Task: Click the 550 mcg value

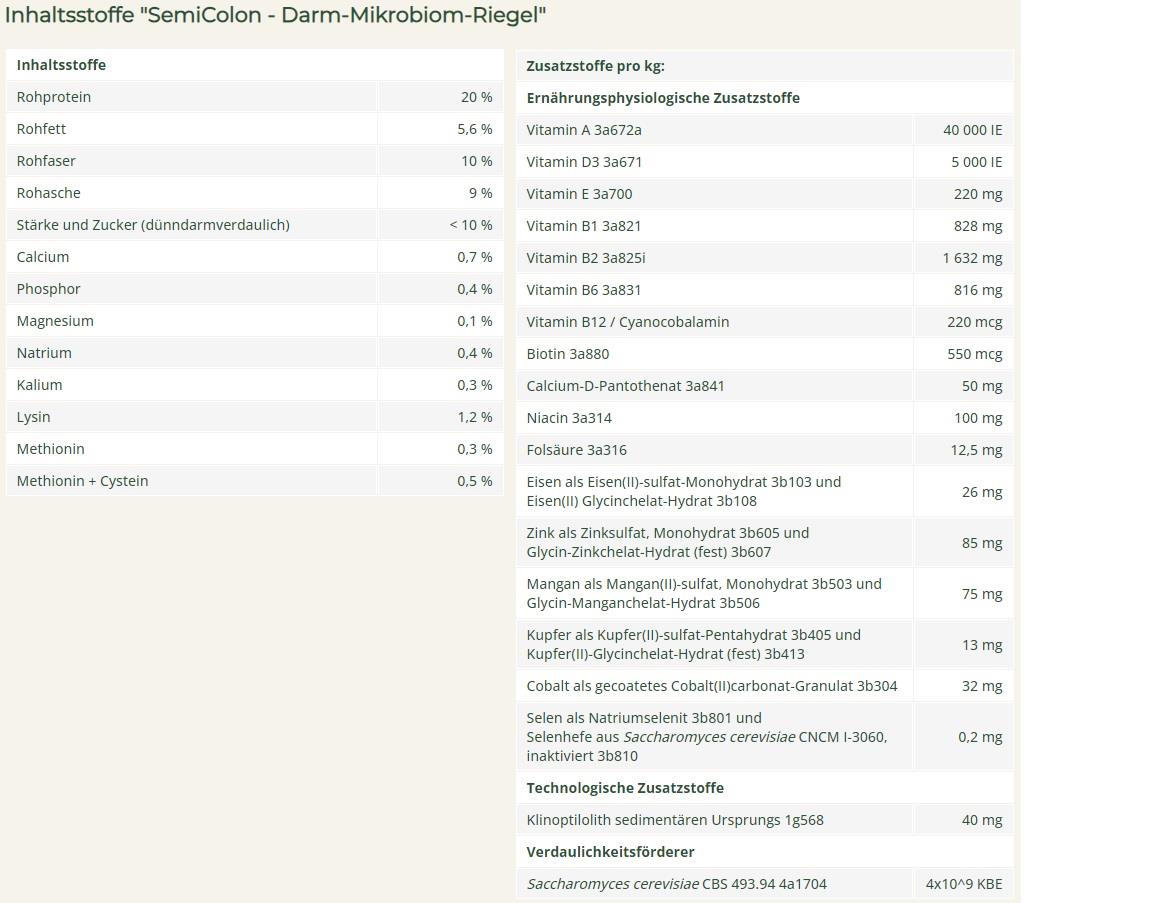Action: pos(975,353)
